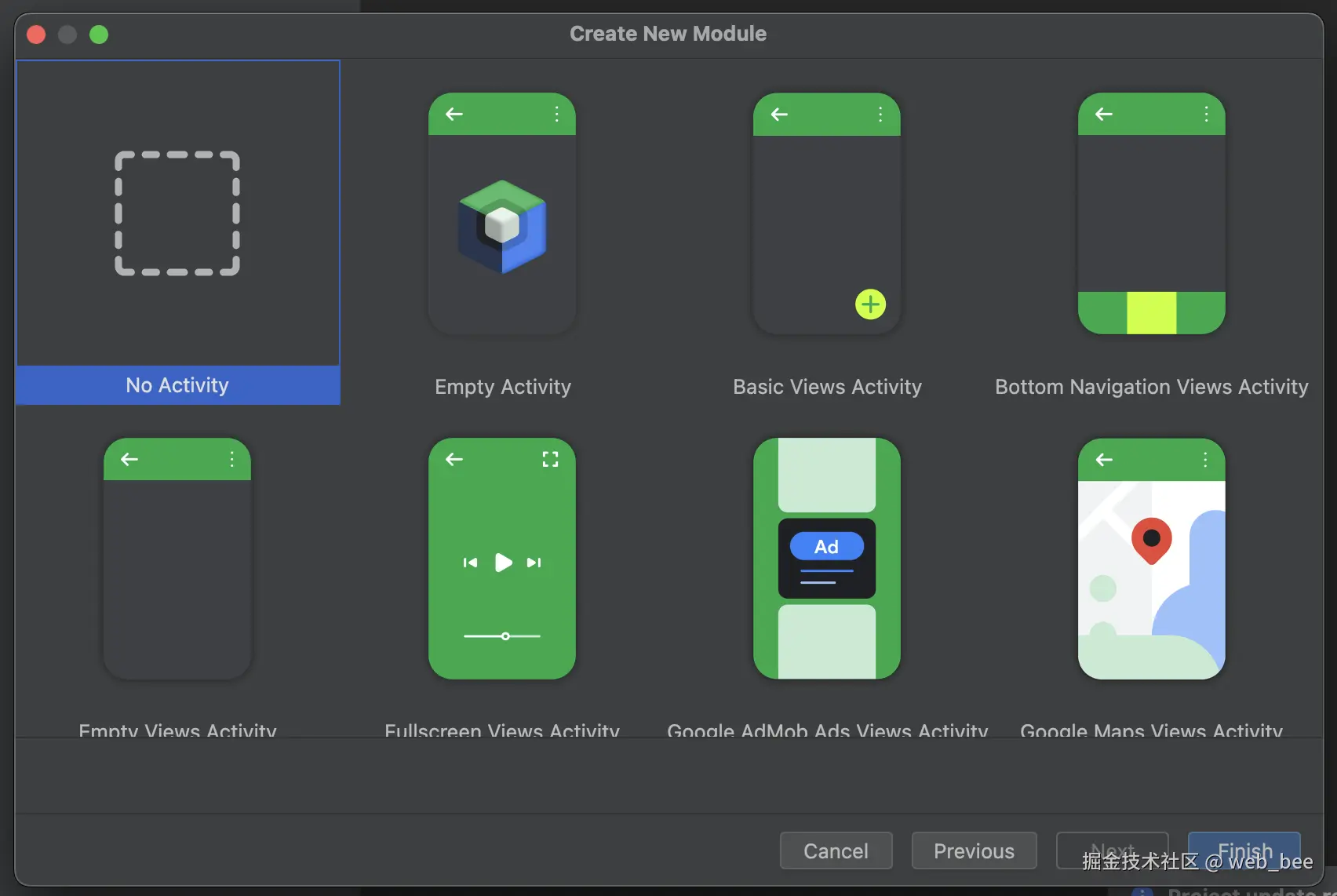Click Finish to create the module

point(1244,850)
